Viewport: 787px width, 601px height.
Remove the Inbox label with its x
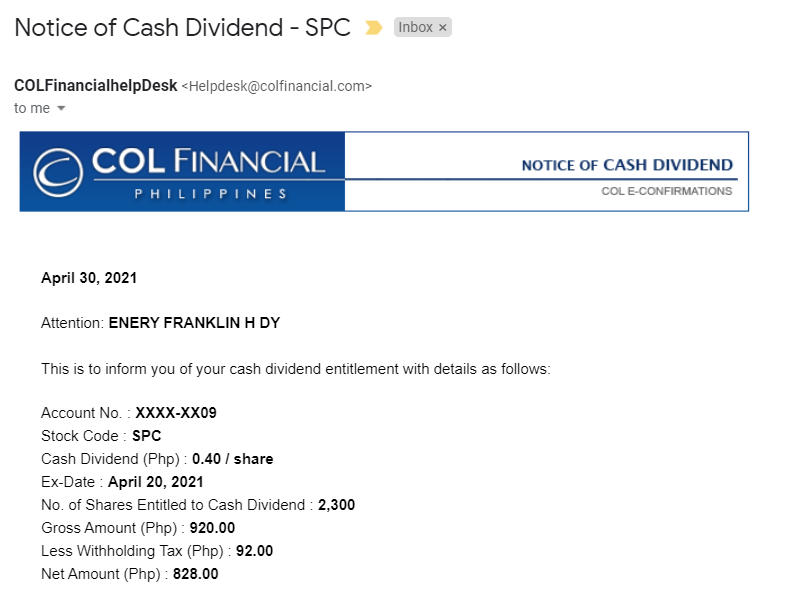[442, 28]
